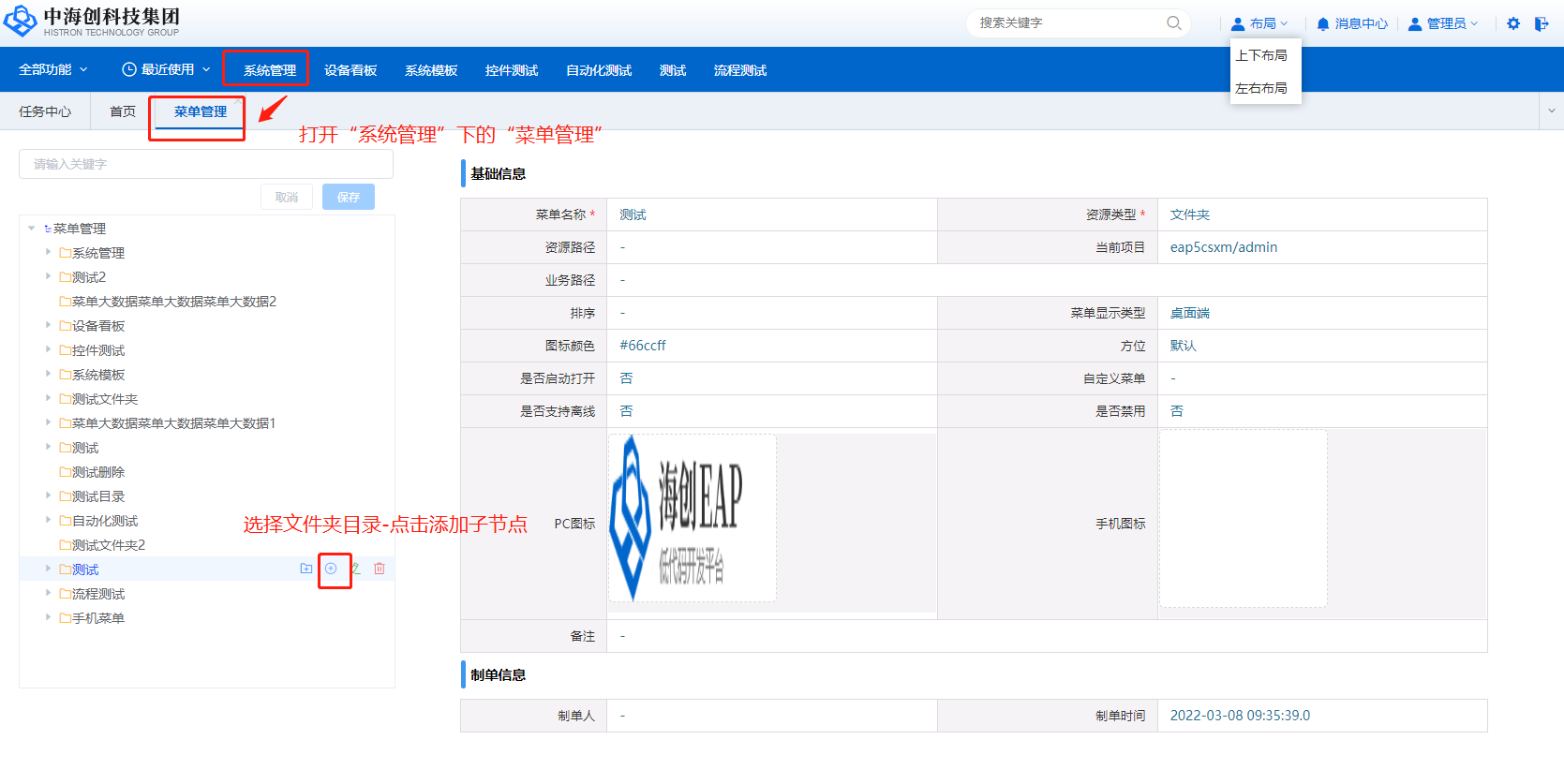Click the add-folder icon on highlighted row
The width and height of the screenshot is (1564, 784).
306,569
